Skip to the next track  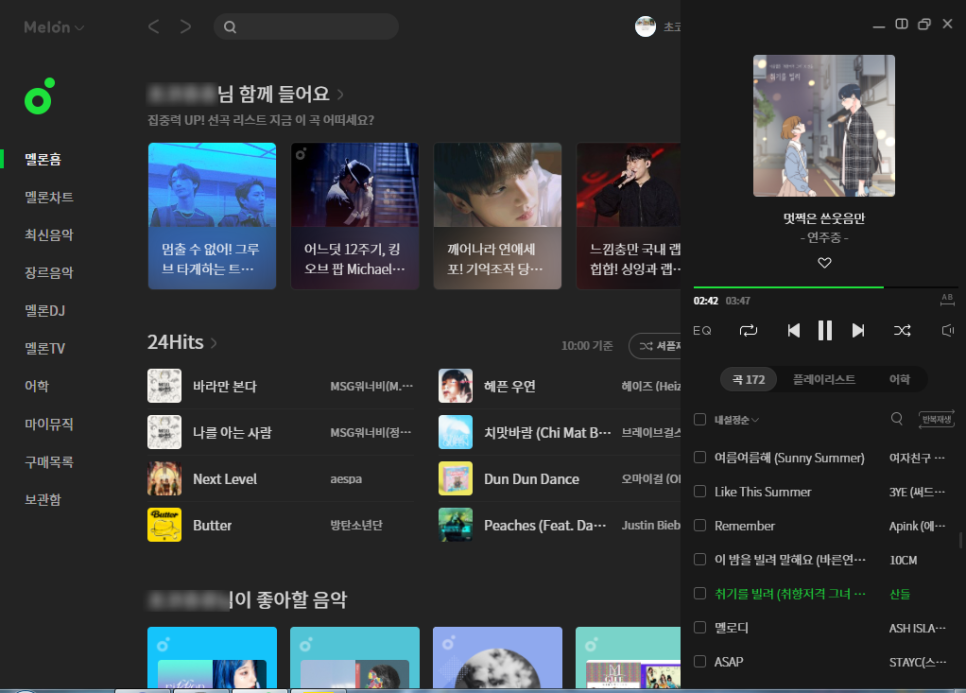(x=858, y=331)
